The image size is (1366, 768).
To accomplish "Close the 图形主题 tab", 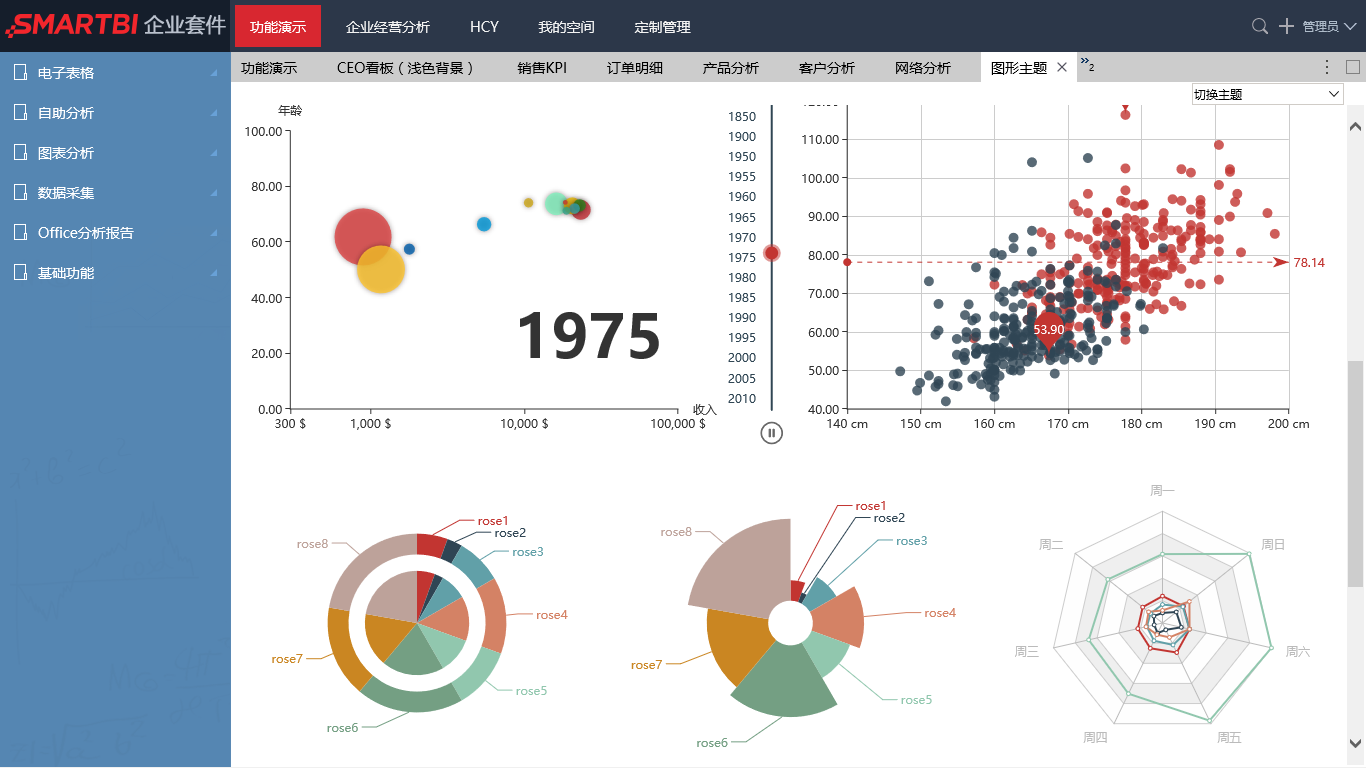I will (x=1062, y=67).
